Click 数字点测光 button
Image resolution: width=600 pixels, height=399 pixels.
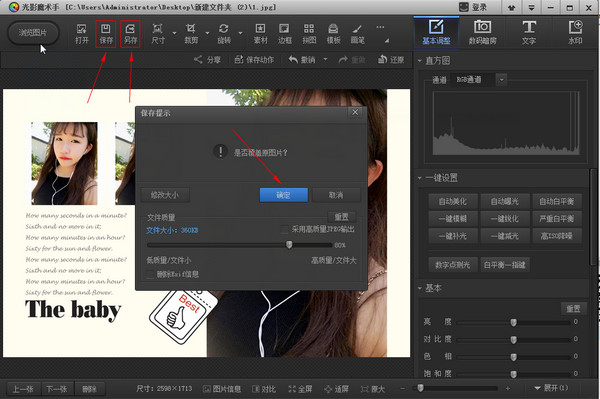(x=453, y=265)
